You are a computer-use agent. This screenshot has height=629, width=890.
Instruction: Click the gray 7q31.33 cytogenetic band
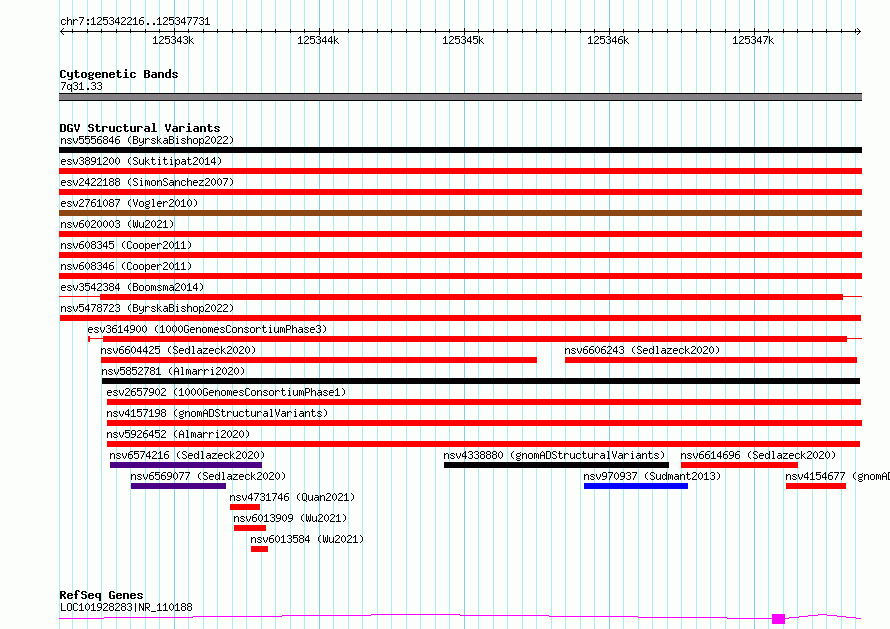(x=460, y=97)
